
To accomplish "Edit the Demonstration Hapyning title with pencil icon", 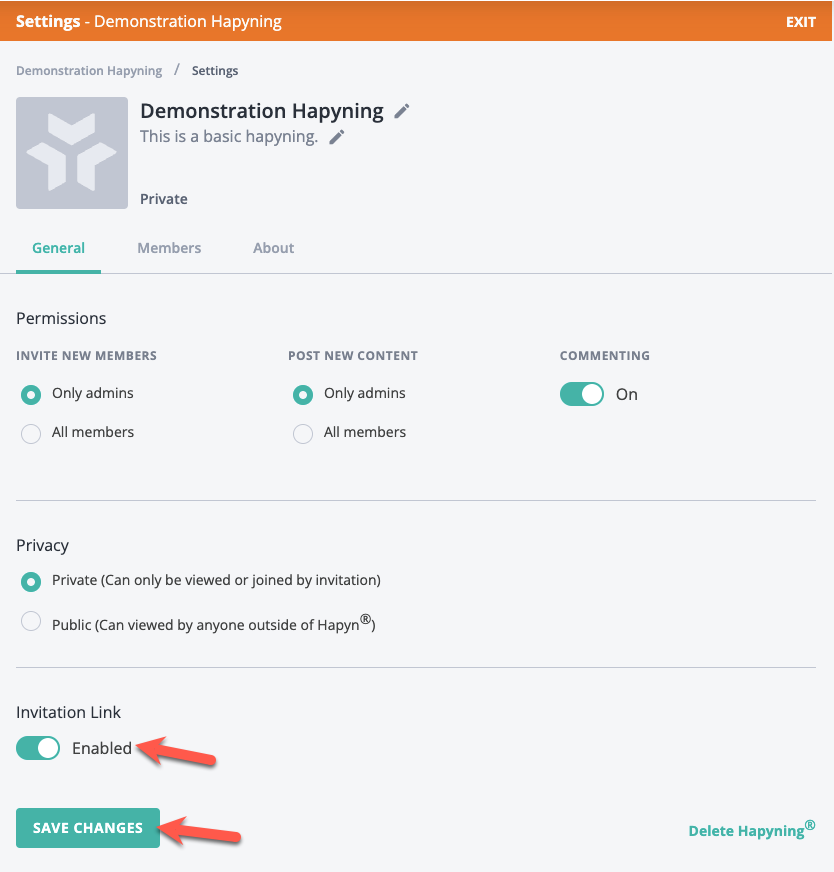I will click(x=401, y=111).
